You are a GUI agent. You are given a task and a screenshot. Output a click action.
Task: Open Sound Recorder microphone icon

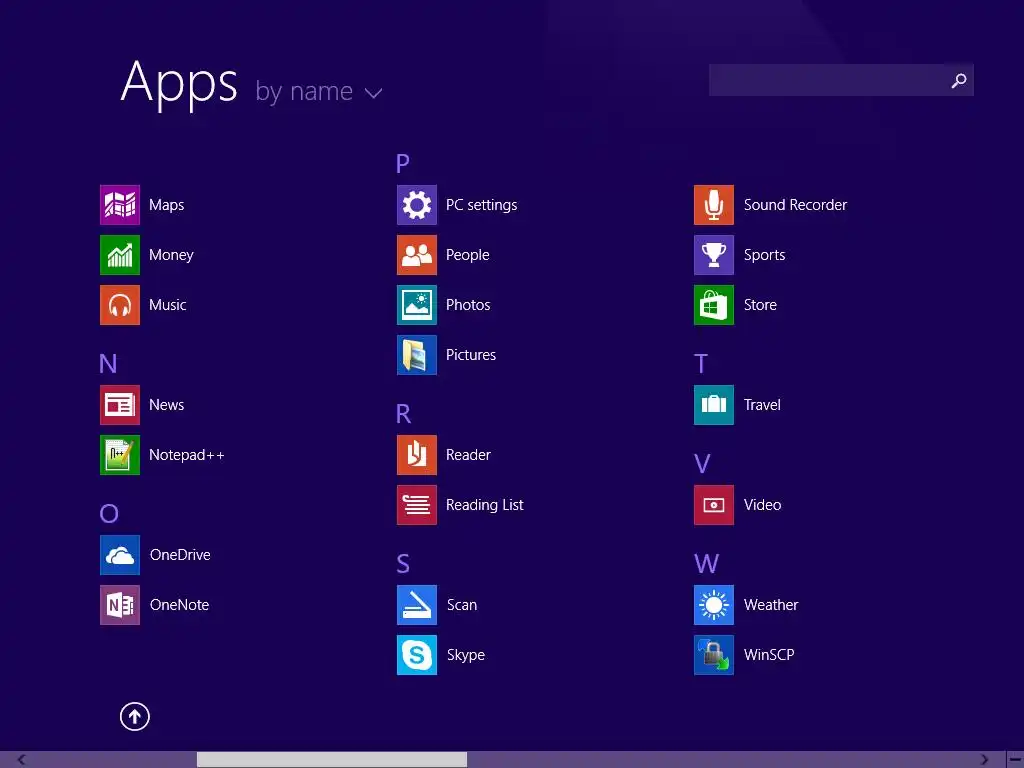click(714, 204)
